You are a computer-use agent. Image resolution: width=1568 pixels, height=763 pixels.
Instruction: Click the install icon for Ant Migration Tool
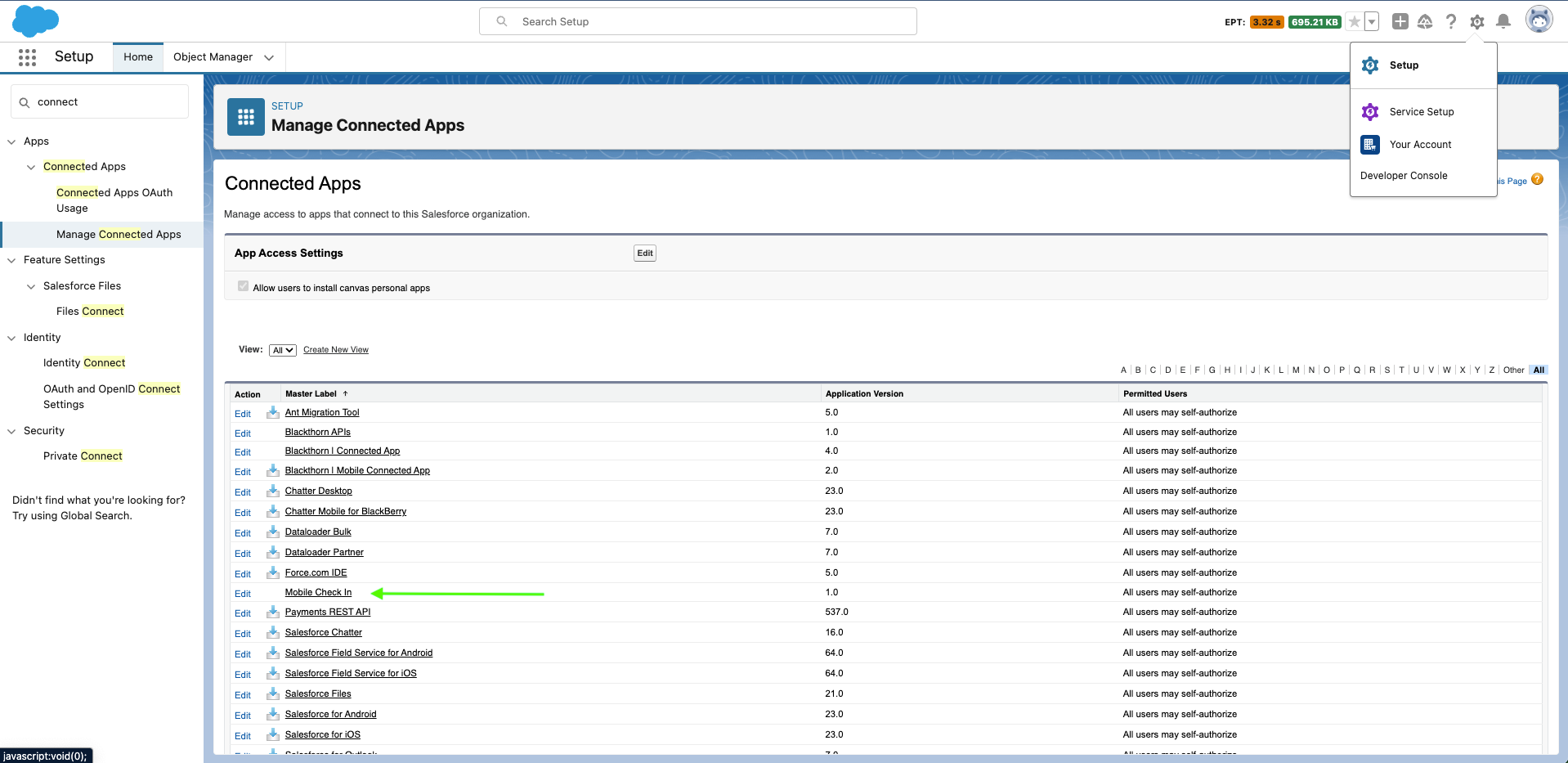tap(273, 412)
